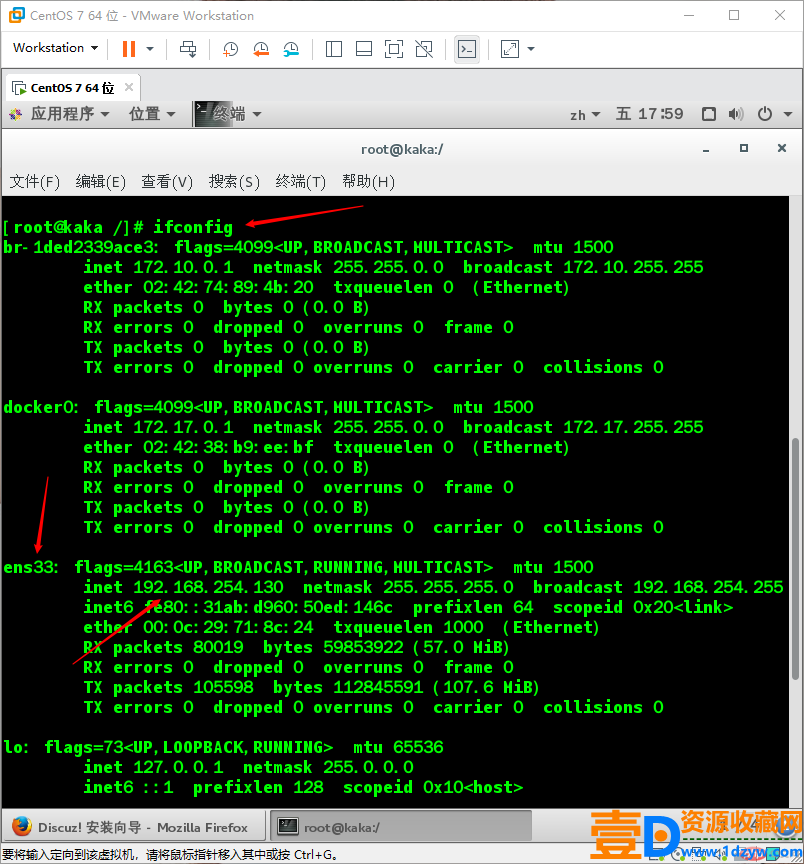Take a snapshot of the virtual machine
Viewport: 804px width, 864px height.
coord(230,49)
